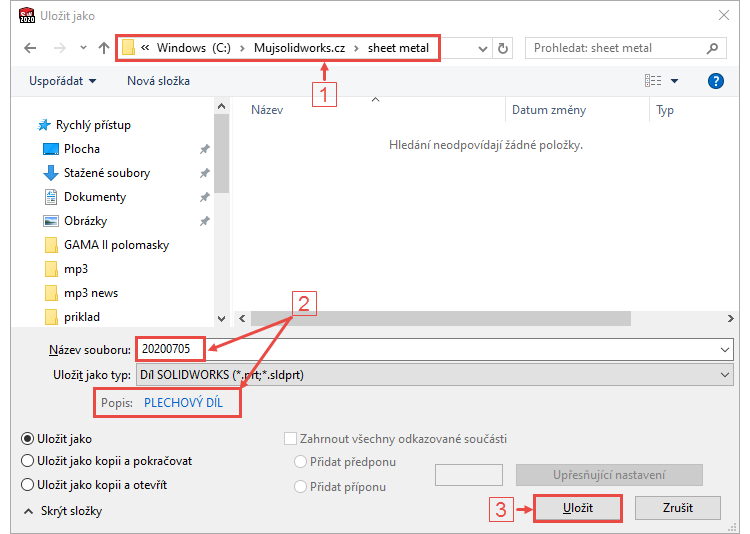Save the file with Uložit

(578, 508)
